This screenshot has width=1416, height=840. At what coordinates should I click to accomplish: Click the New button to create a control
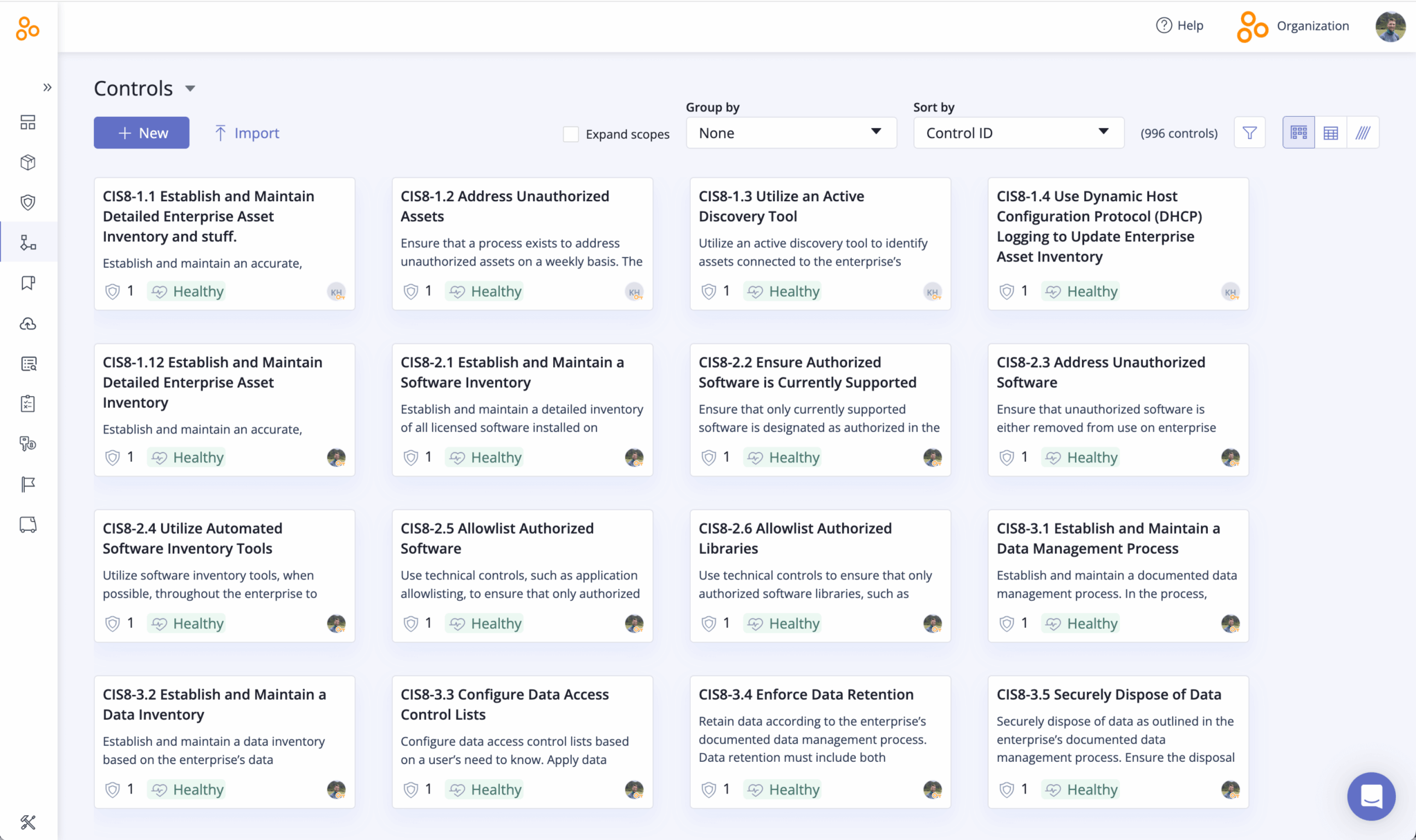(141, 132)
